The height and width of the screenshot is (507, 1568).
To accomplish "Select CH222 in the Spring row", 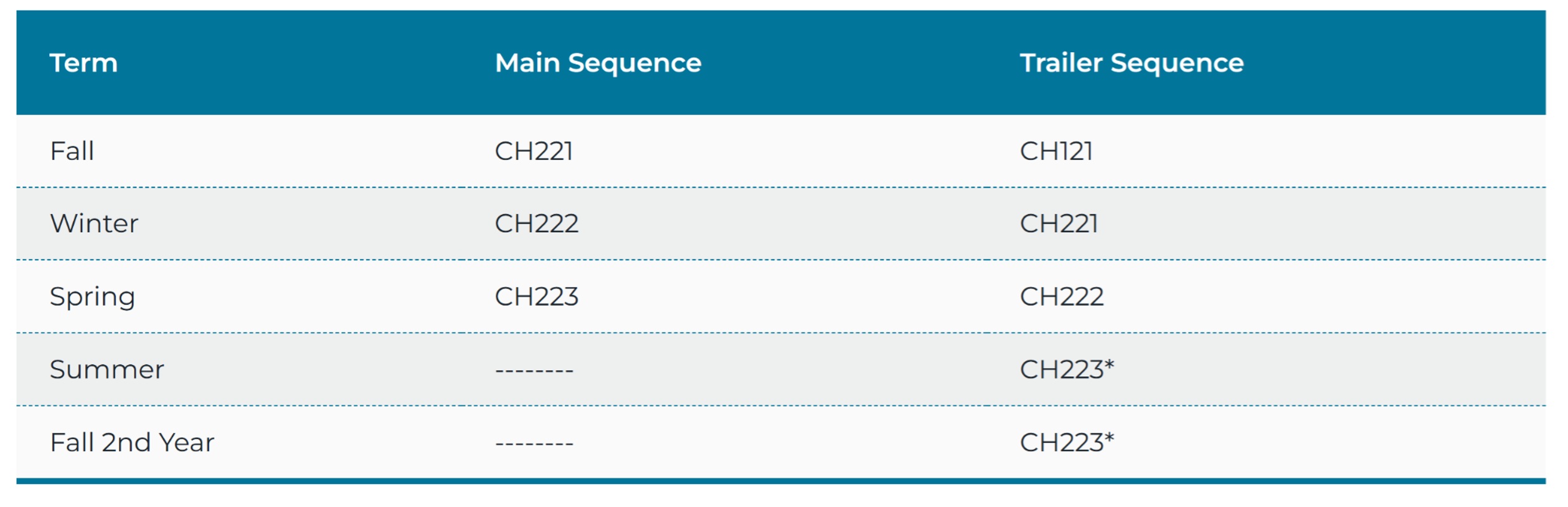I will click(1061, 296).
